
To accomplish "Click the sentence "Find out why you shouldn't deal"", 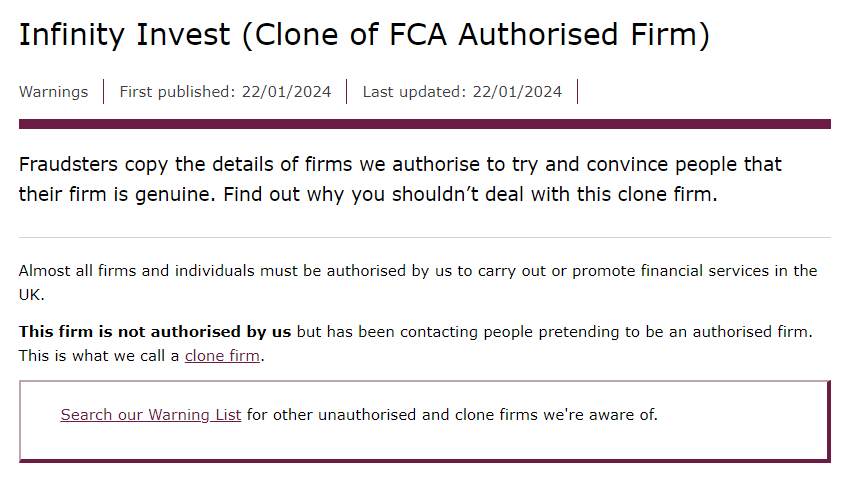I will pos(470,194).
